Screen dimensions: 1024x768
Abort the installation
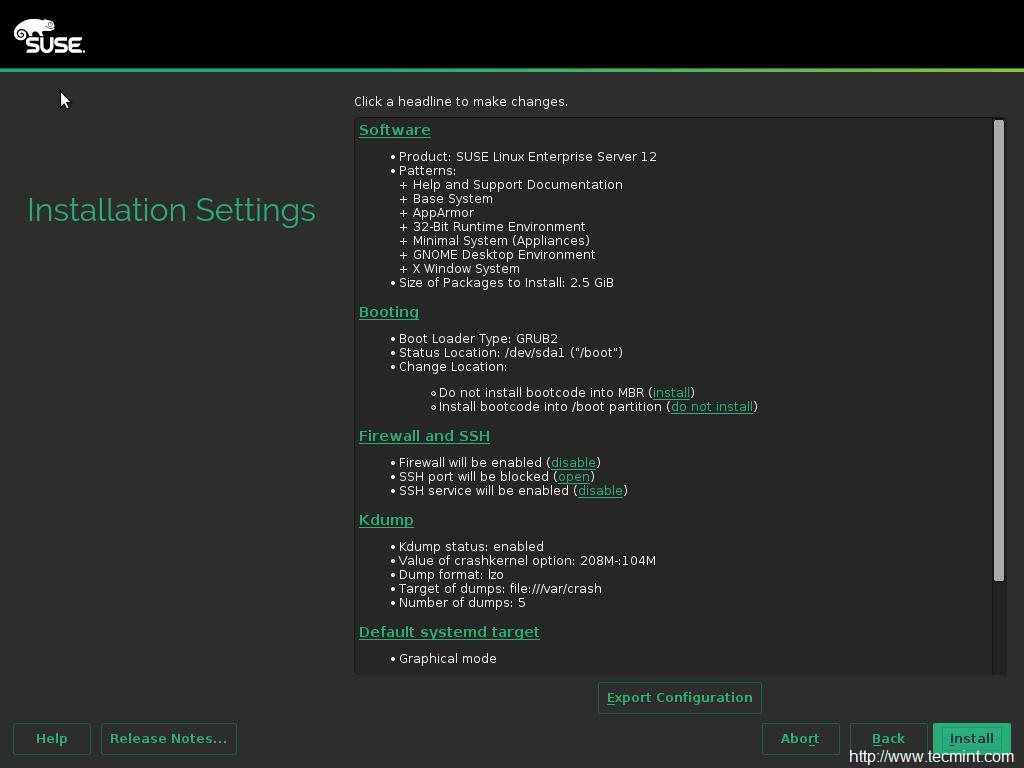coord(800,739)
